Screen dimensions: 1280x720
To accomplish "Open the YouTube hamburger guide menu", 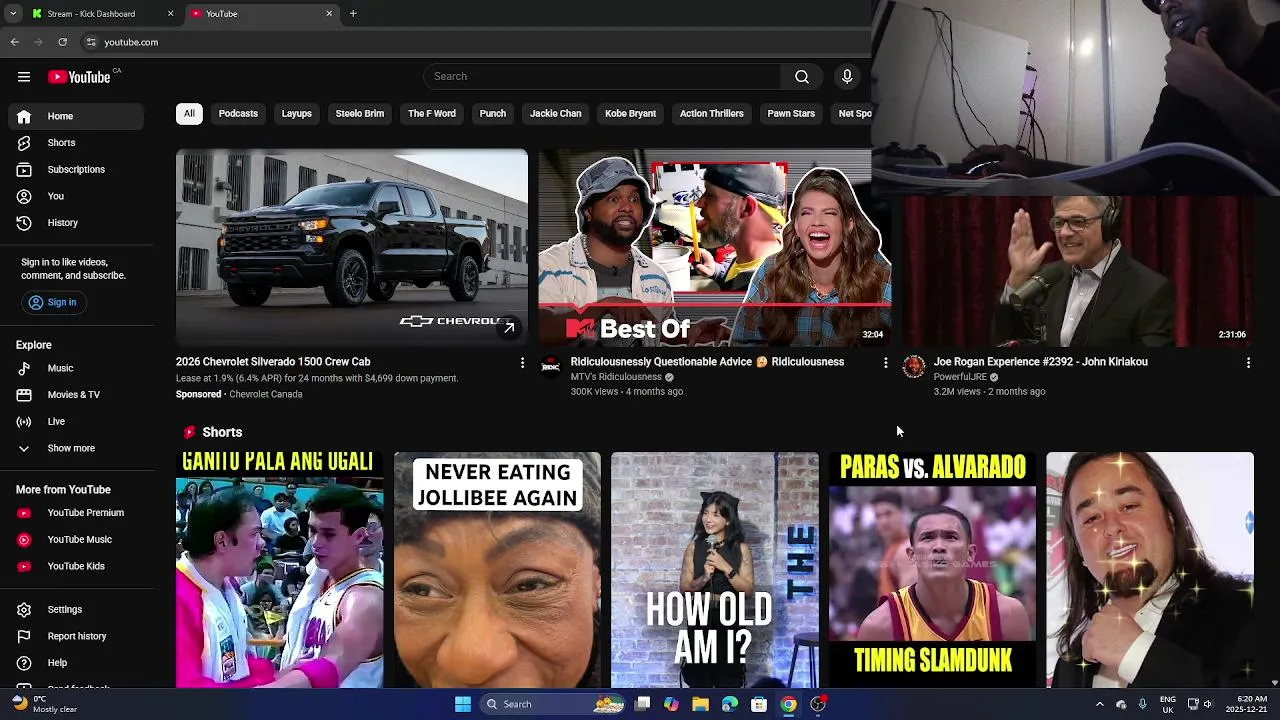I will click(x=23, y=77).
